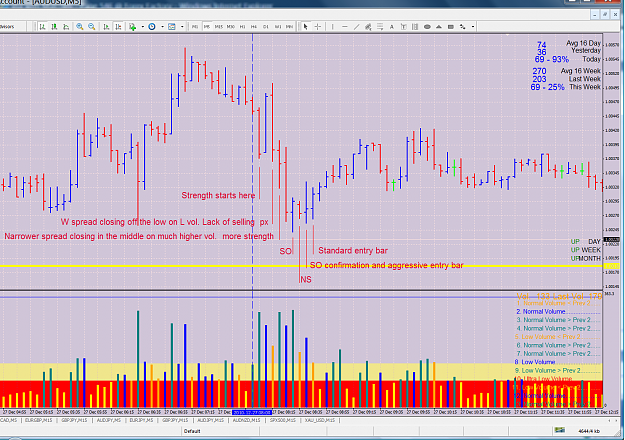Open the periodicity clock icon
625x440 pixels.
(x=152, y=27)
